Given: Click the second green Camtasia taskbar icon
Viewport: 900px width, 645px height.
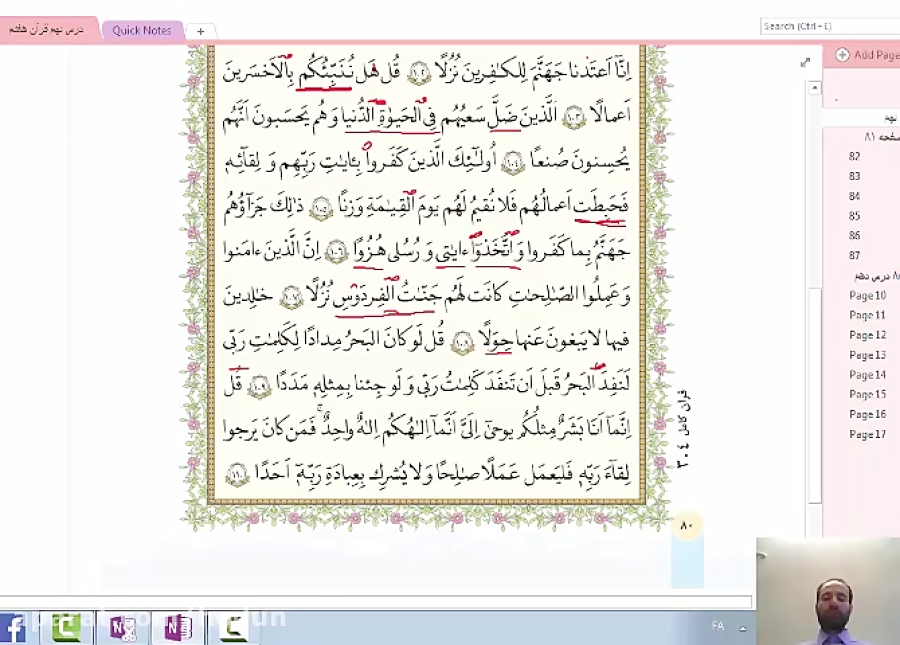Looking at the screenshot, I should coord(232,629).
